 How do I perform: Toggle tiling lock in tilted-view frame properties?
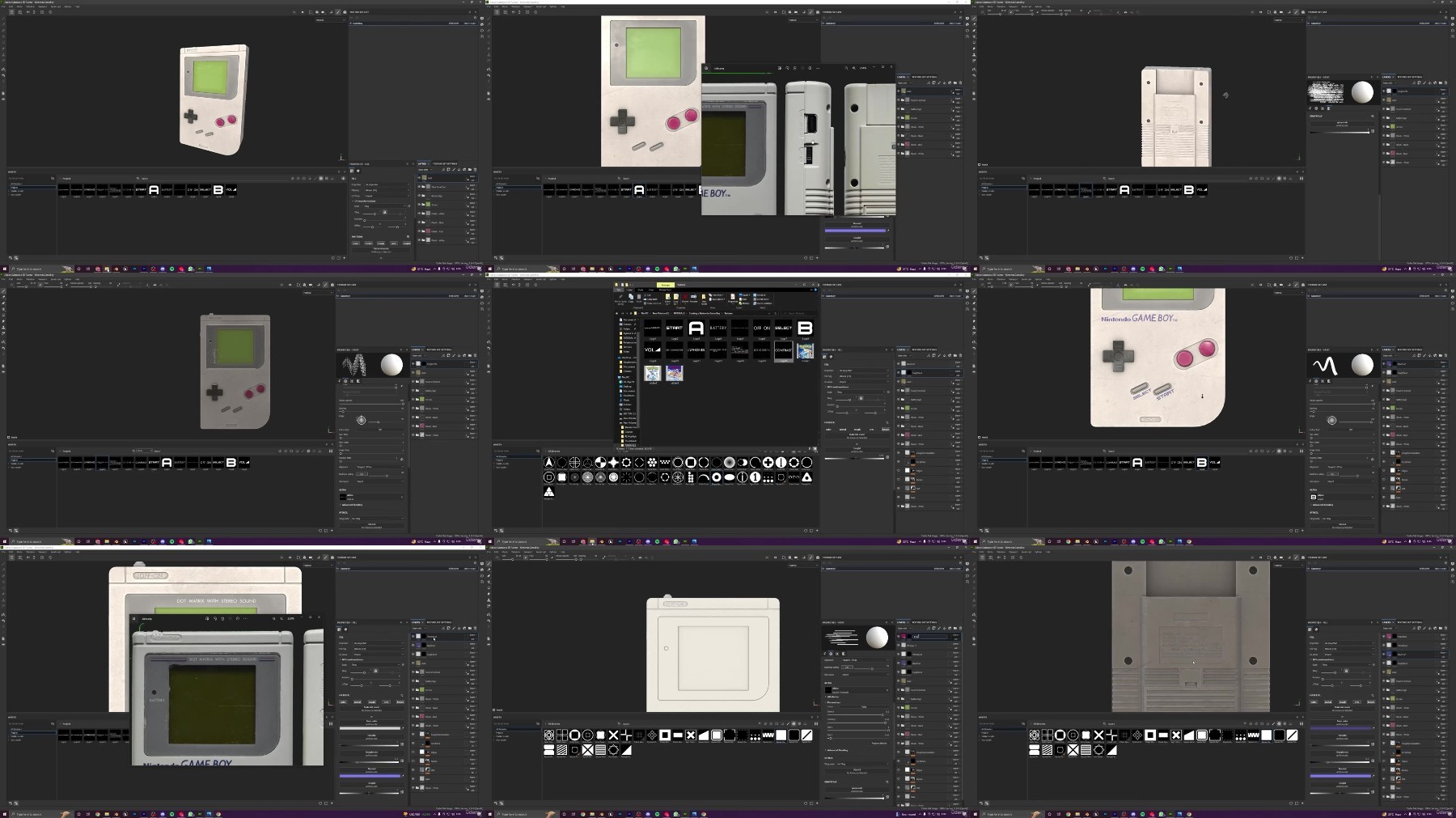point(384,212)
